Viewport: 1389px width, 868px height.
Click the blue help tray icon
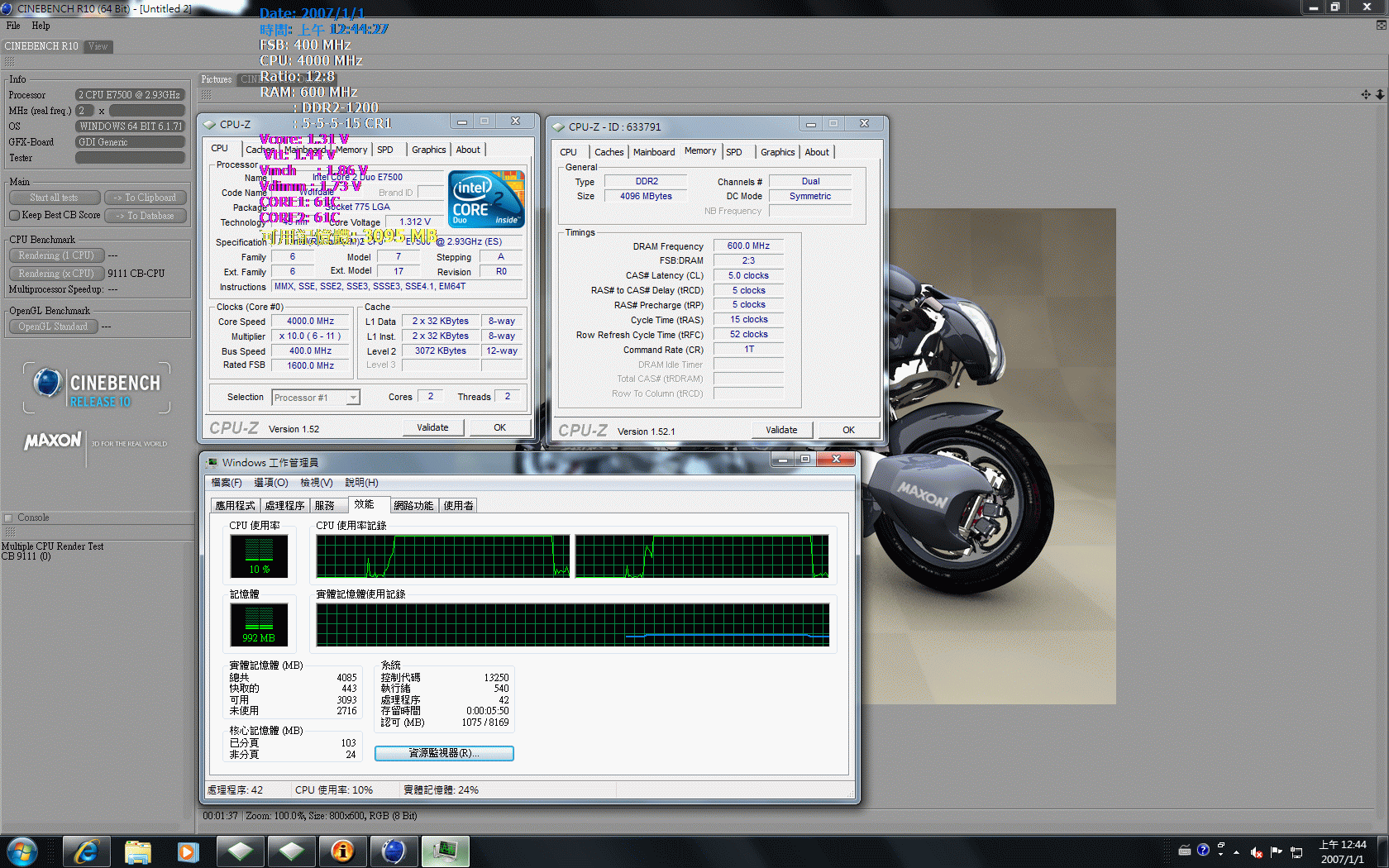tap(1203, 849)
